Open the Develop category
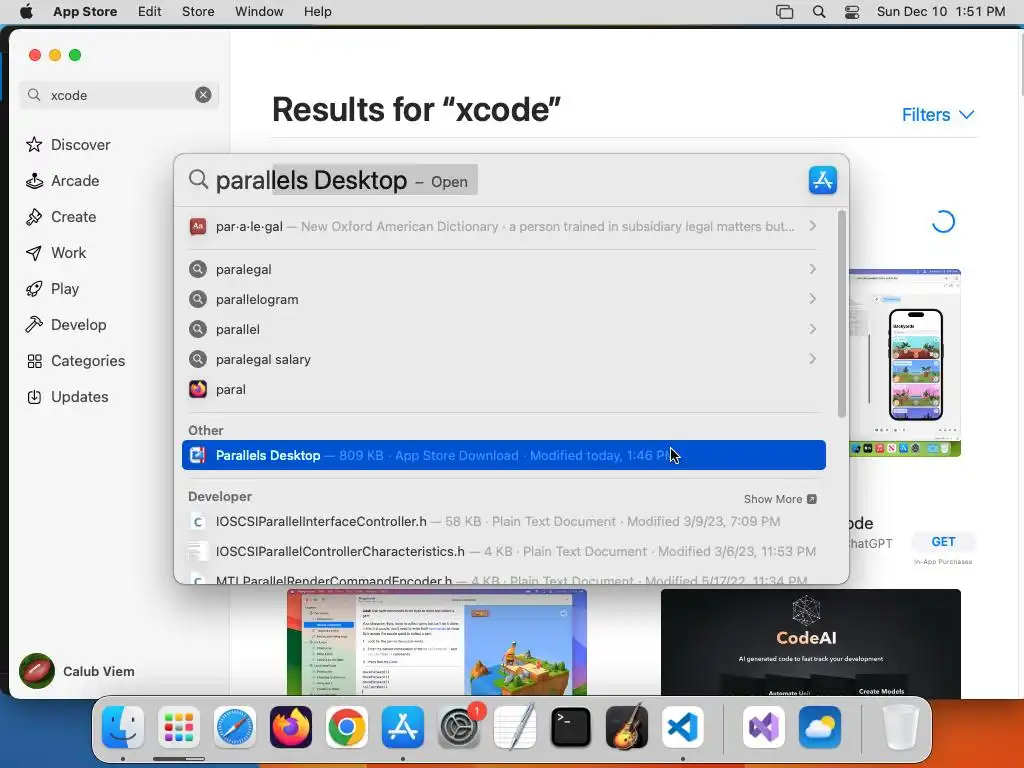Image resolution: width=1024 pixels, height=768 pixels. coord(66,325)
